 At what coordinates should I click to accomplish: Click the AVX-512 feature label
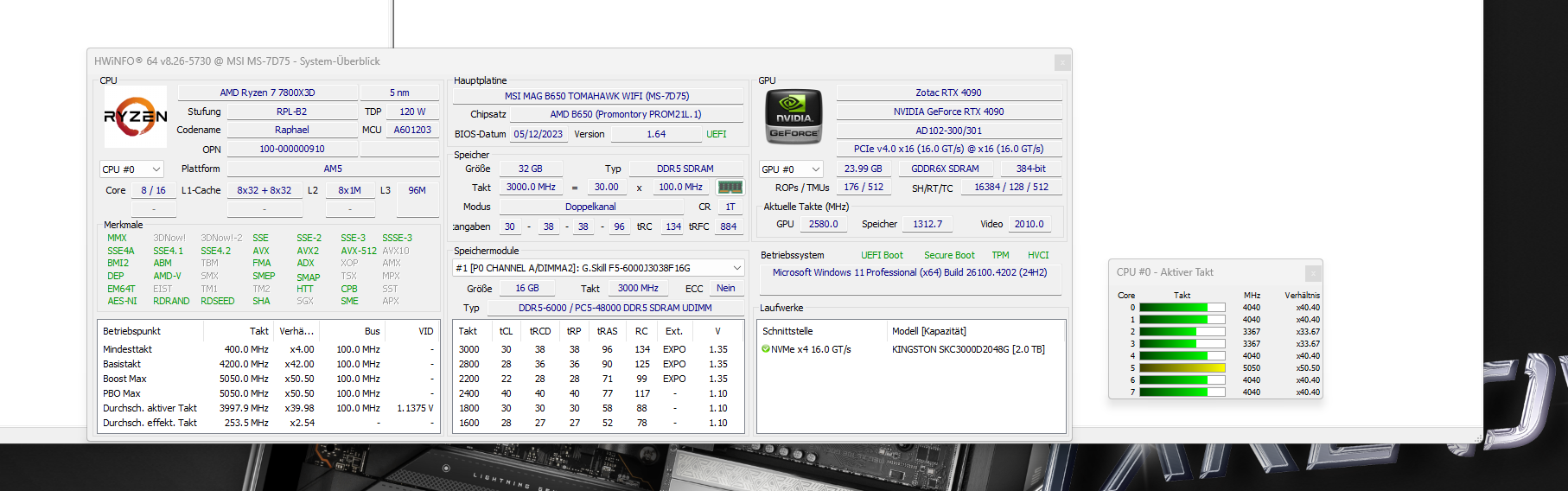point(358,251)
